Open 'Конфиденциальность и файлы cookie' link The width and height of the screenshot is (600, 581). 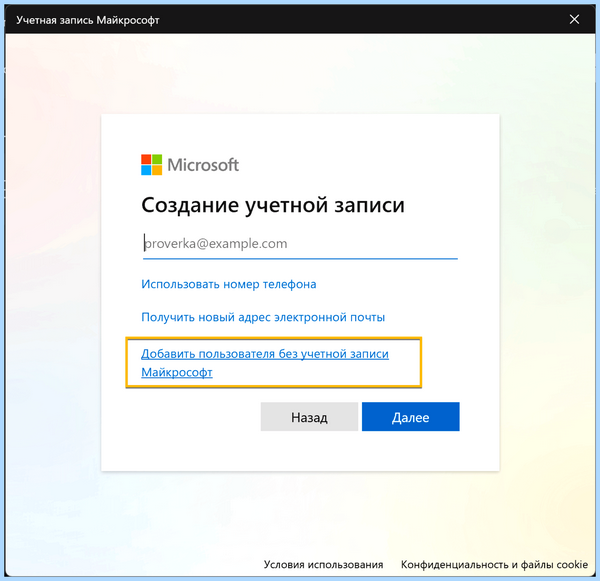tap(494, 565)
